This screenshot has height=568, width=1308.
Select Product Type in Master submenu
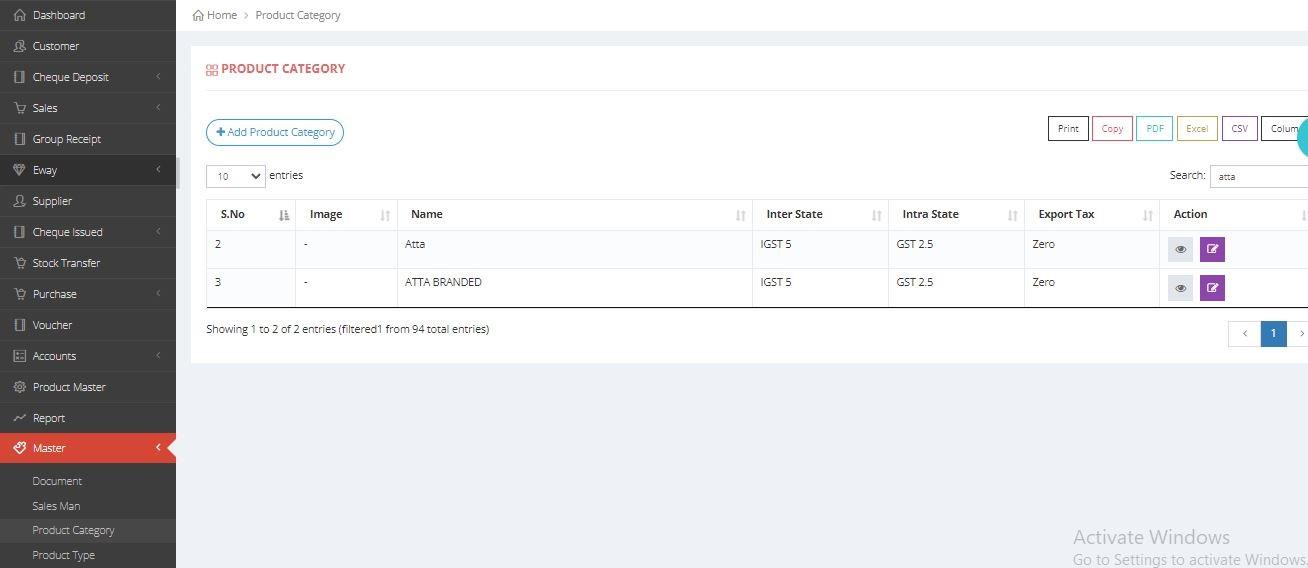[x=63, y=555]
